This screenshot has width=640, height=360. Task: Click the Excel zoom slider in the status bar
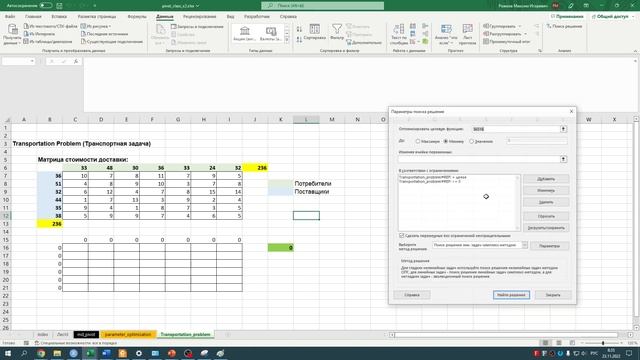click(x=603, y=343)
